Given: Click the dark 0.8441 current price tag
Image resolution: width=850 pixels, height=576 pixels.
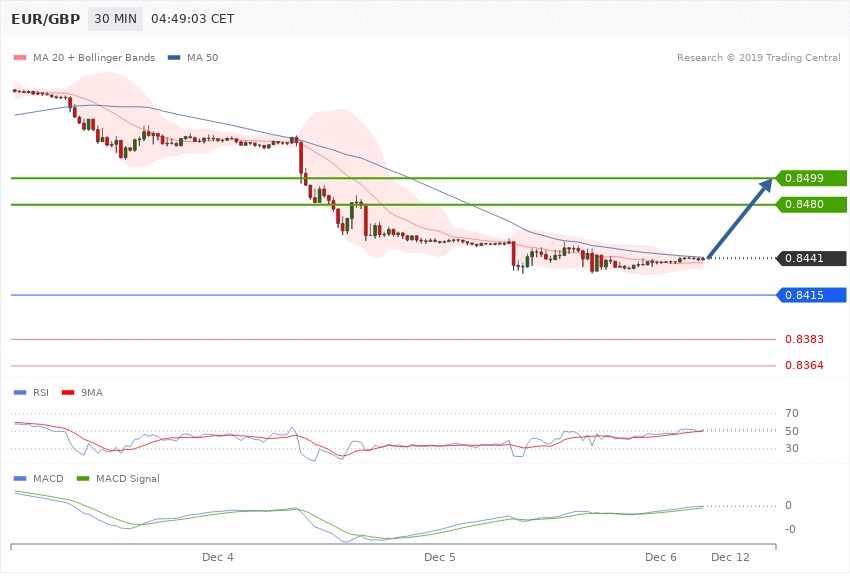Looking at the screenshot, I should [812, 258].
